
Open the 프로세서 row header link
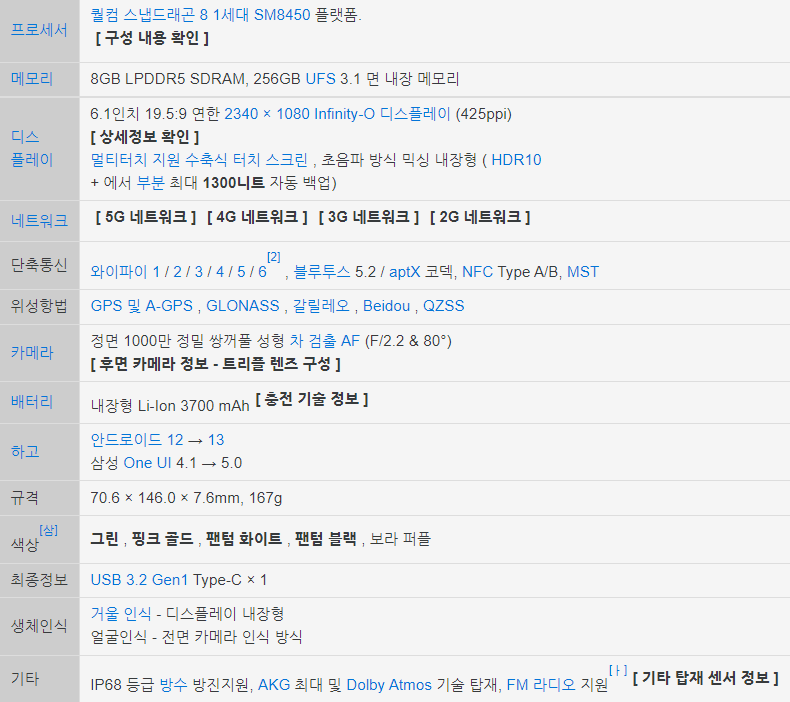(x=39, y=30)
